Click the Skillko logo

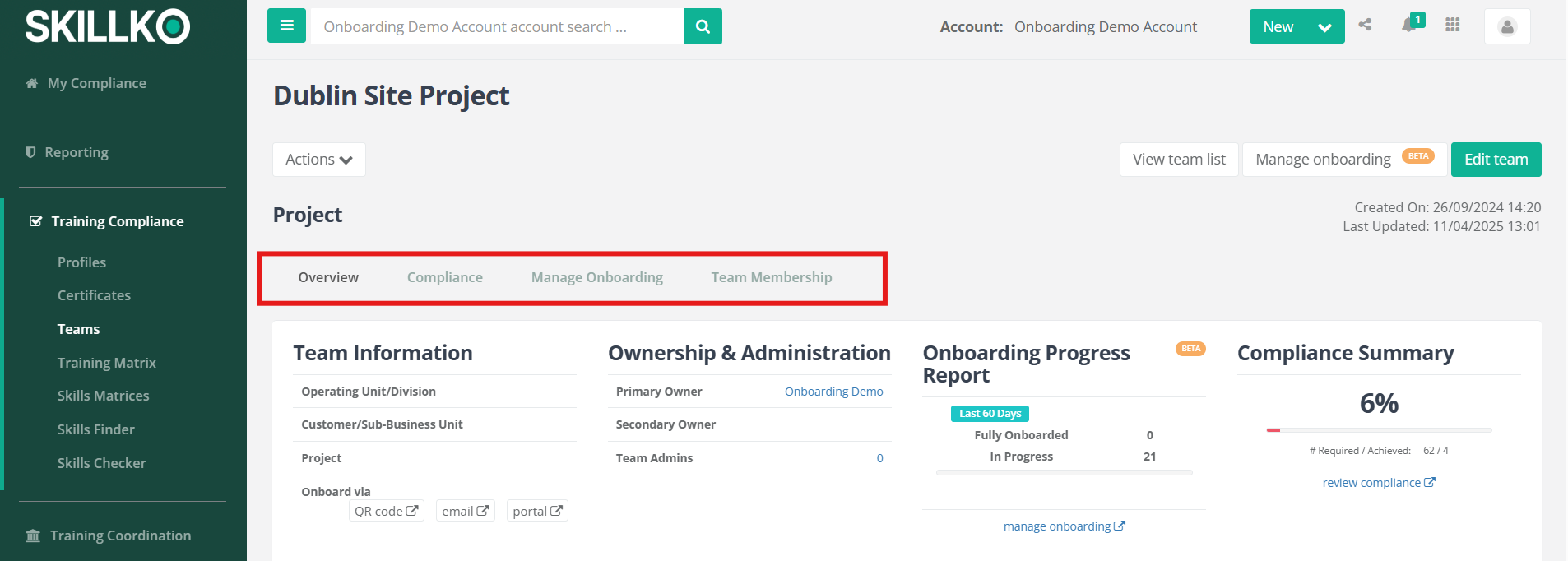[x=108, y=26]
